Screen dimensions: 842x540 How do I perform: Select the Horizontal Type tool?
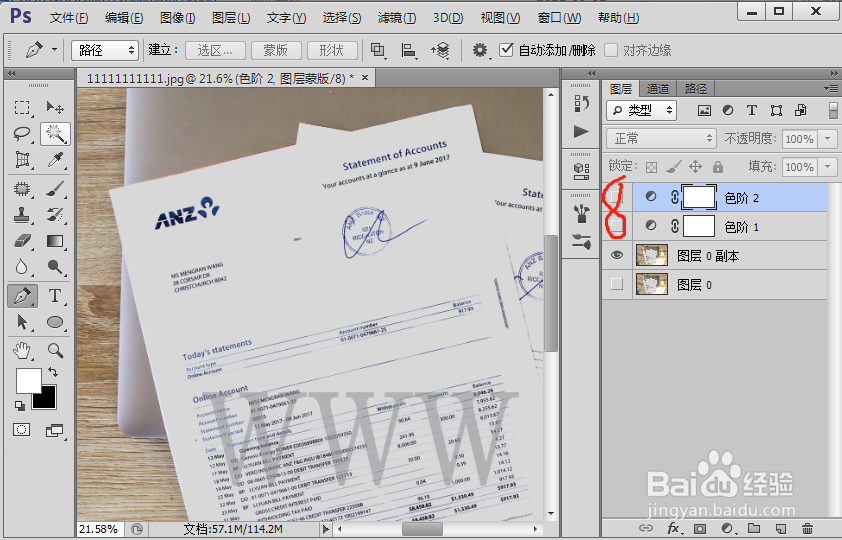click(55, 296)
